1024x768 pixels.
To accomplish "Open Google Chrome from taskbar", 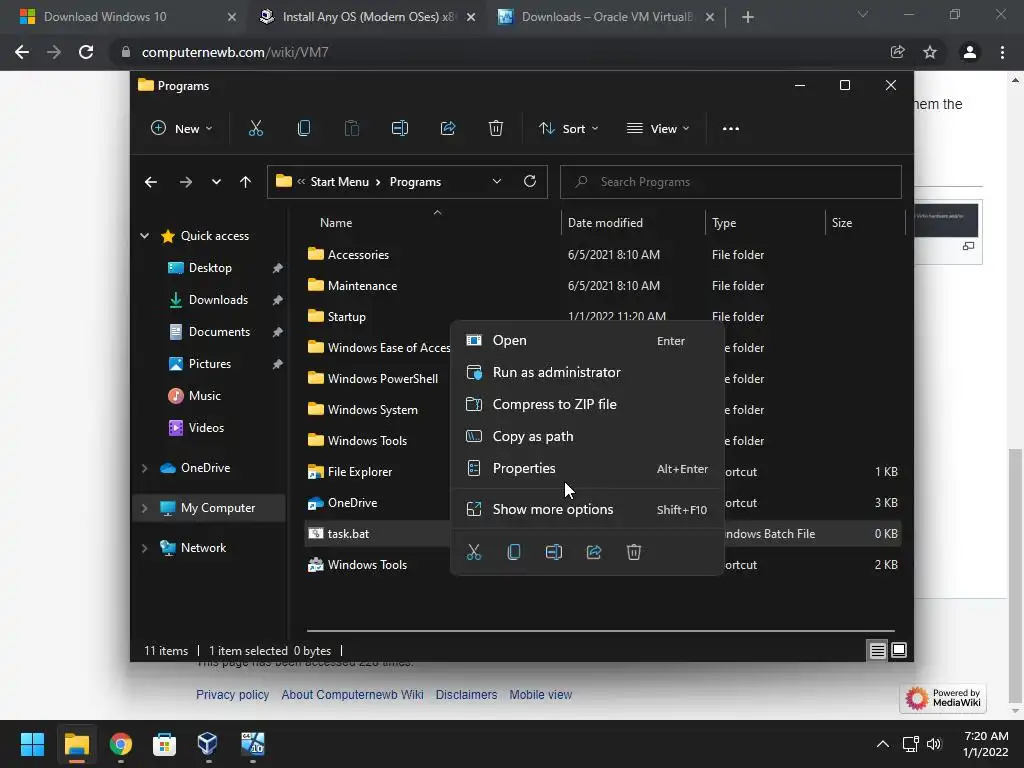I will [x=121, y=744].
